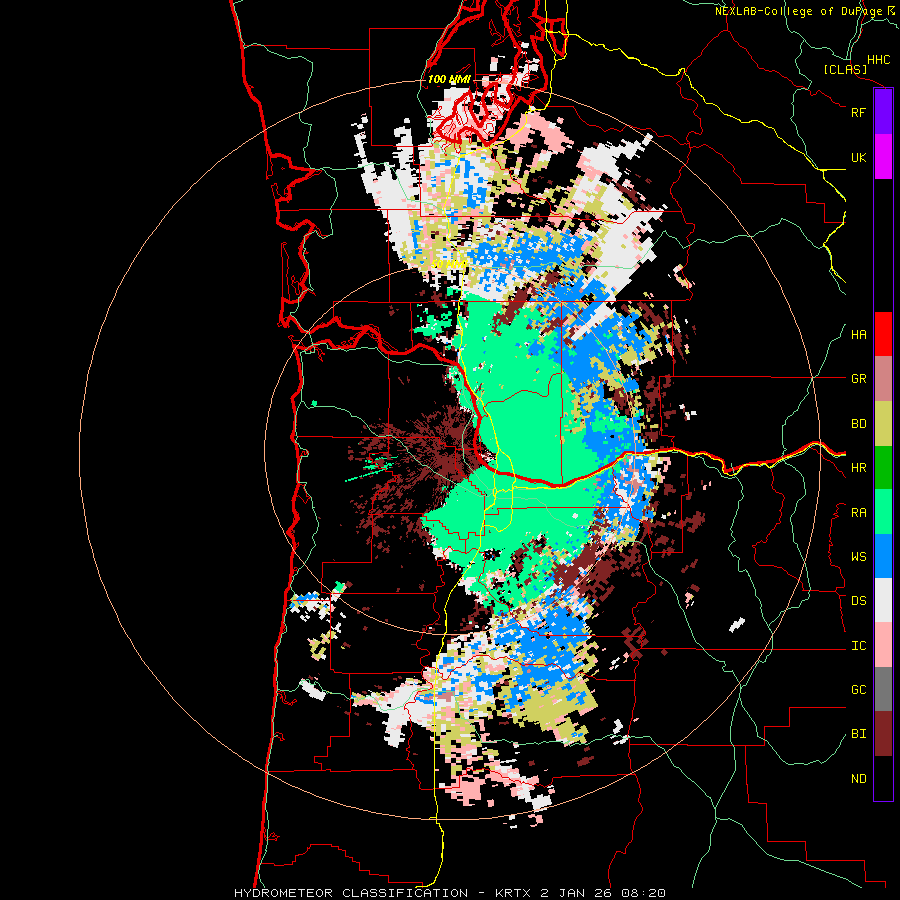Select the IC light pink legend swatch

(883, 645)
